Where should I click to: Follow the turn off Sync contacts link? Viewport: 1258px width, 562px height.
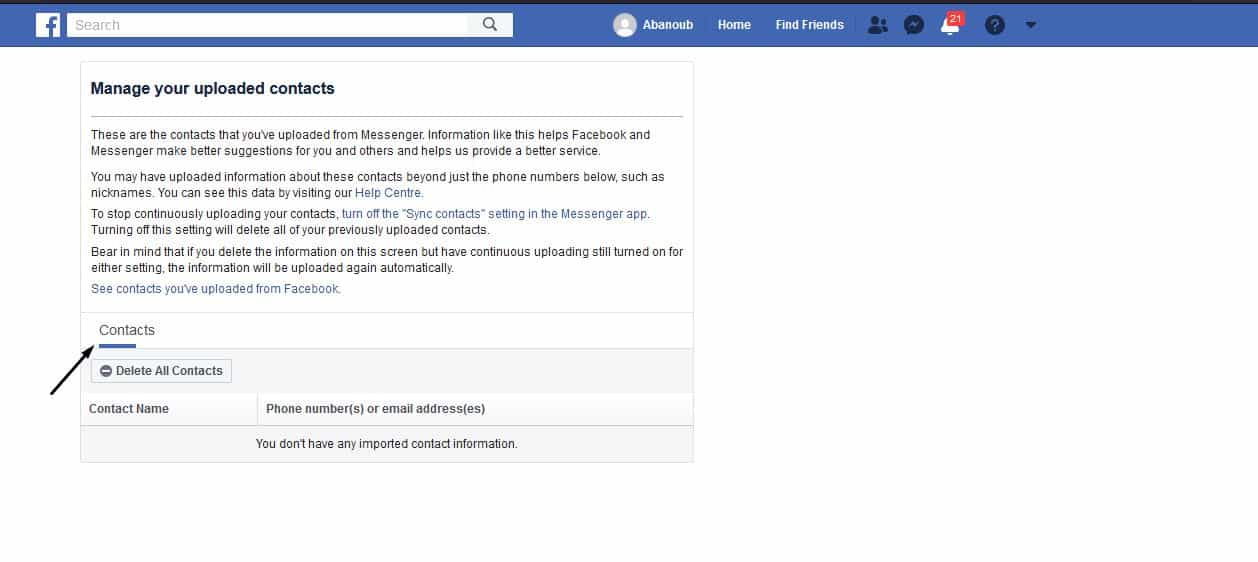tap(495, 214)
